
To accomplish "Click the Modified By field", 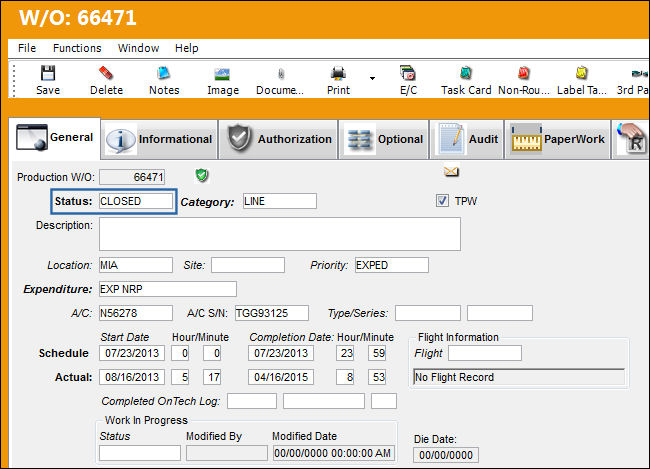I will point(227,453).
